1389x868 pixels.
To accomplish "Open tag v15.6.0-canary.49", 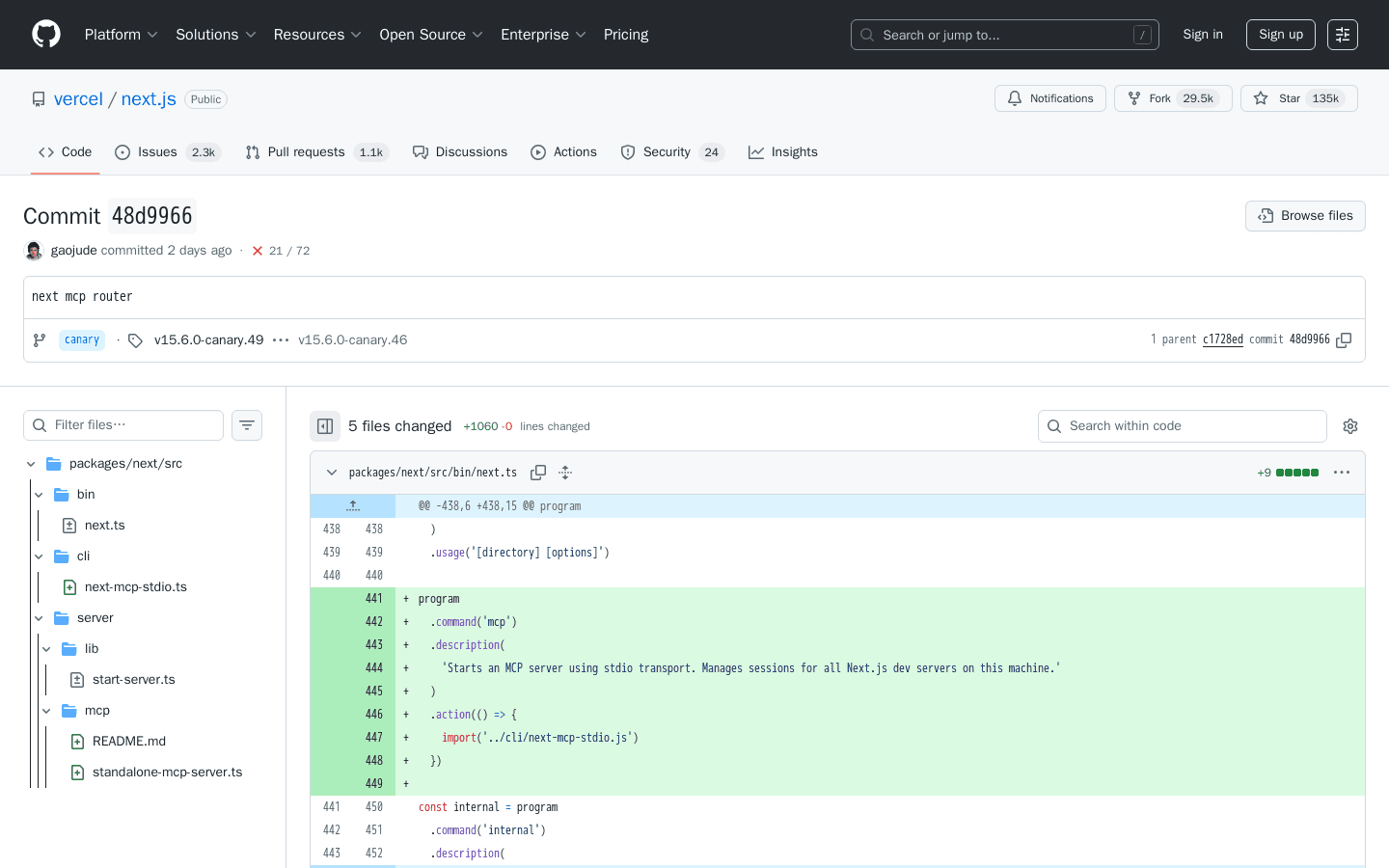I will click(208, 339).
